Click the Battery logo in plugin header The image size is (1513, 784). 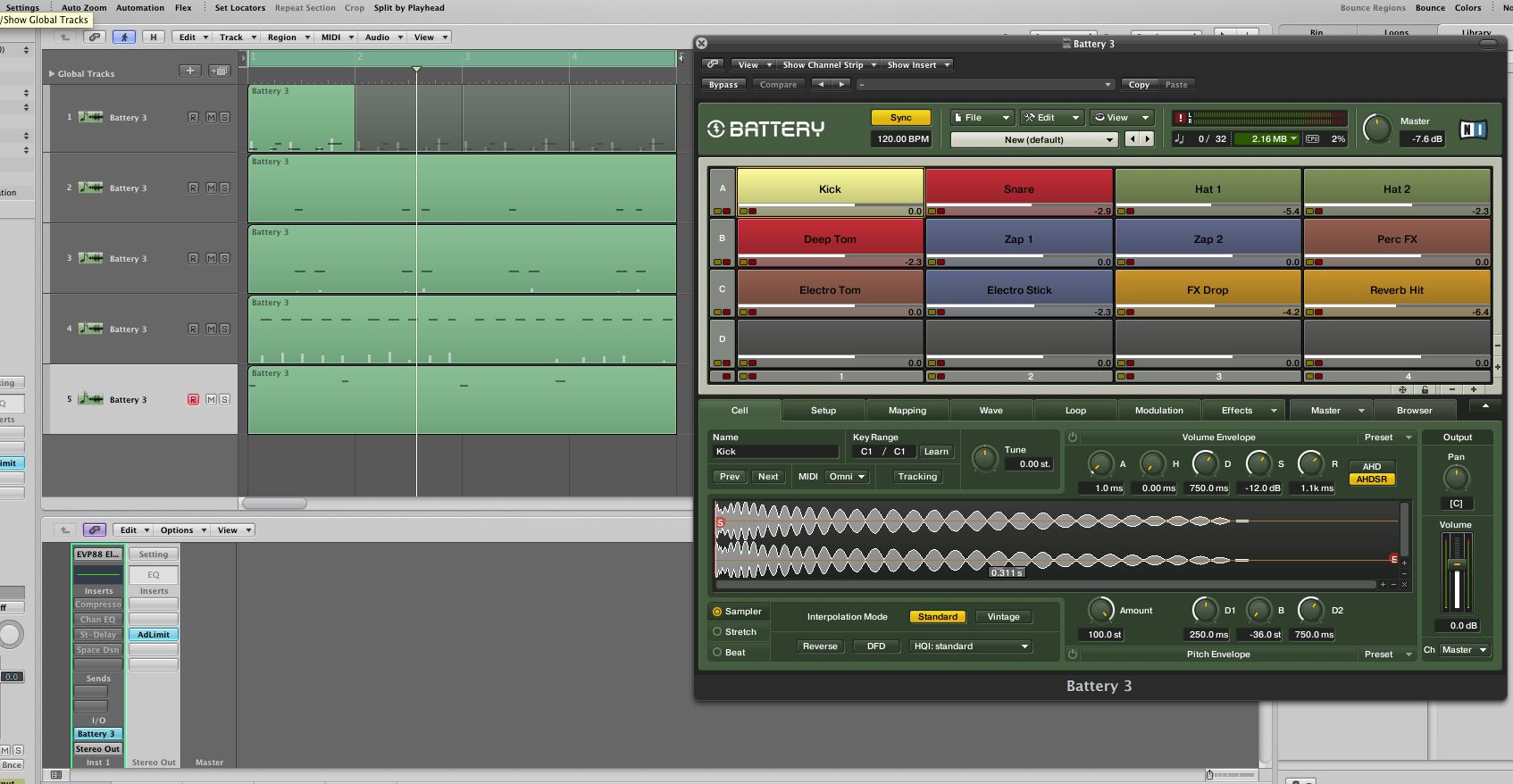click(765, 129)
